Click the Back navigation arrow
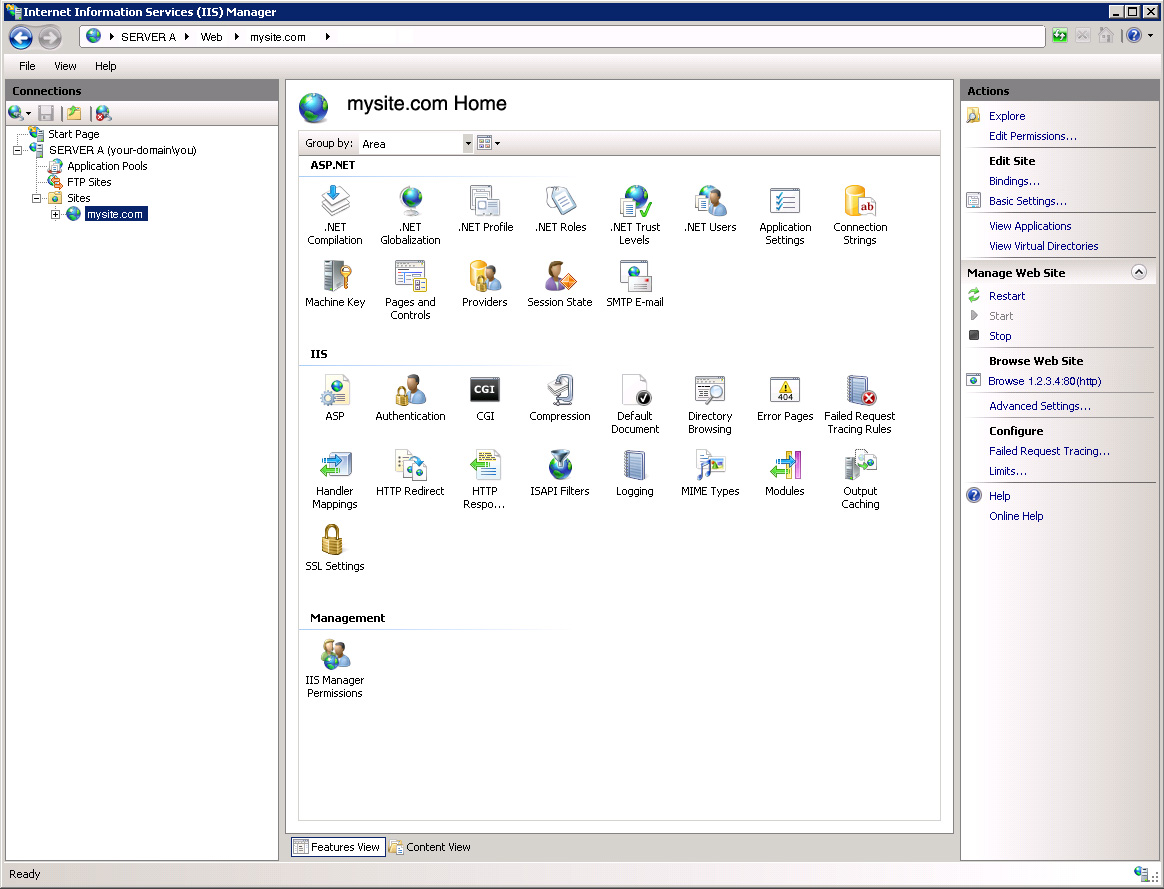The image size is (1164, 889). pyautogui.click(x=21, y=37)
